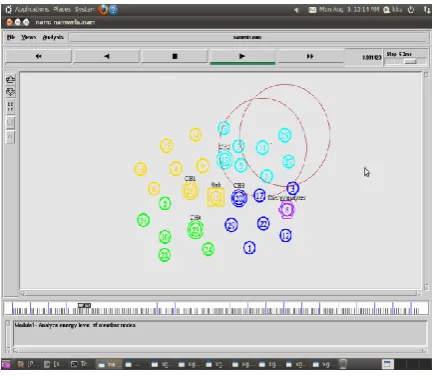
Task: Open the kks user menu
Action: click(x=392, y=10)
